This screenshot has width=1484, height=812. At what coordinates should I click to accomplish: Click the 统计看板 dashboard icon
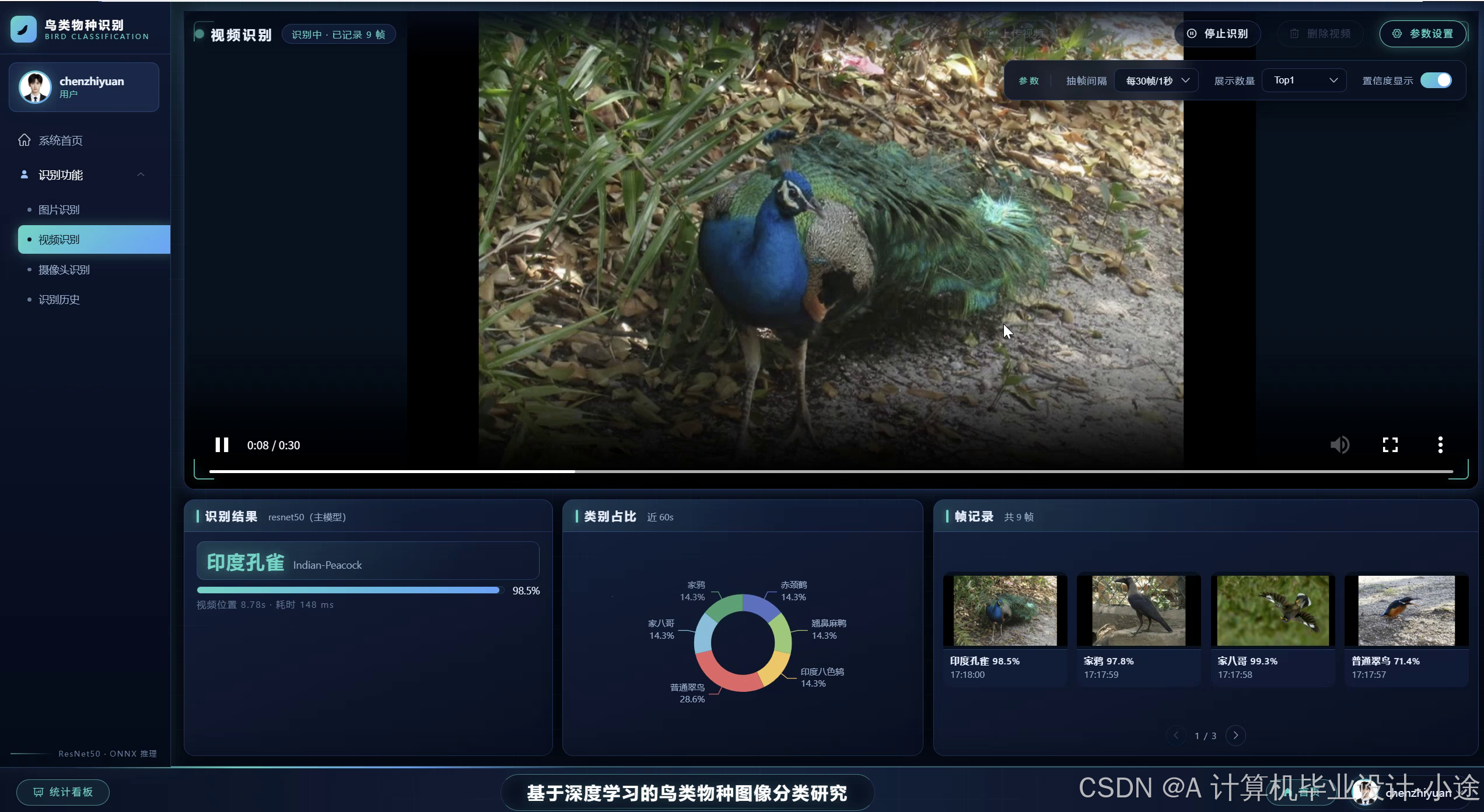pyautogui.click(x=38, y=792)
